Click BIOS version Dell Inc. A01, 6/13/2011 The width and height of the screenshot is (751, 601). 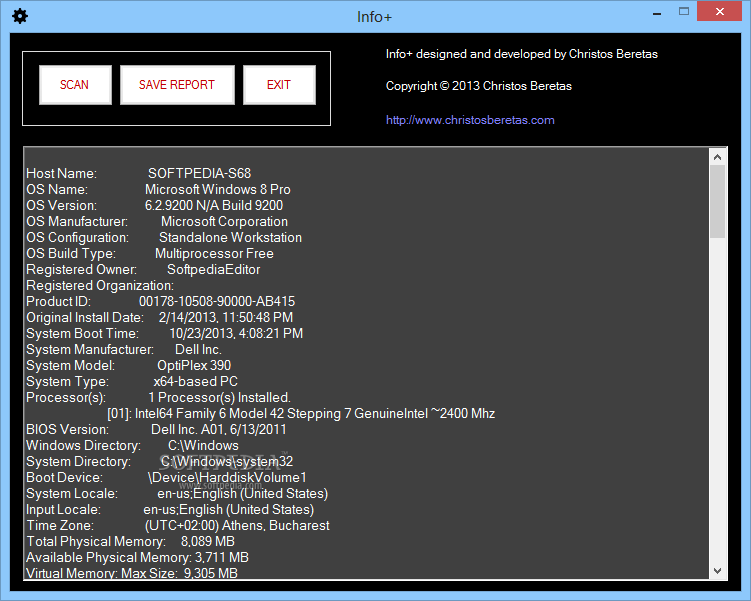pyautogui.click(x=218, y=430)
